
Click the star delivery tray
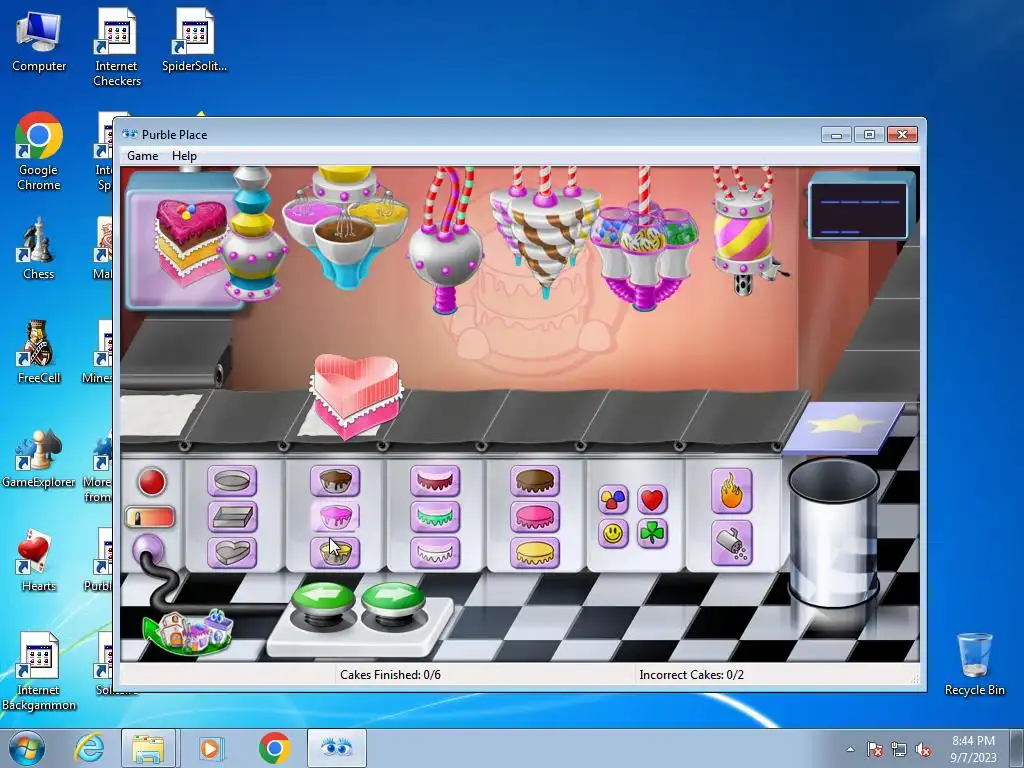tap(843, 427)
